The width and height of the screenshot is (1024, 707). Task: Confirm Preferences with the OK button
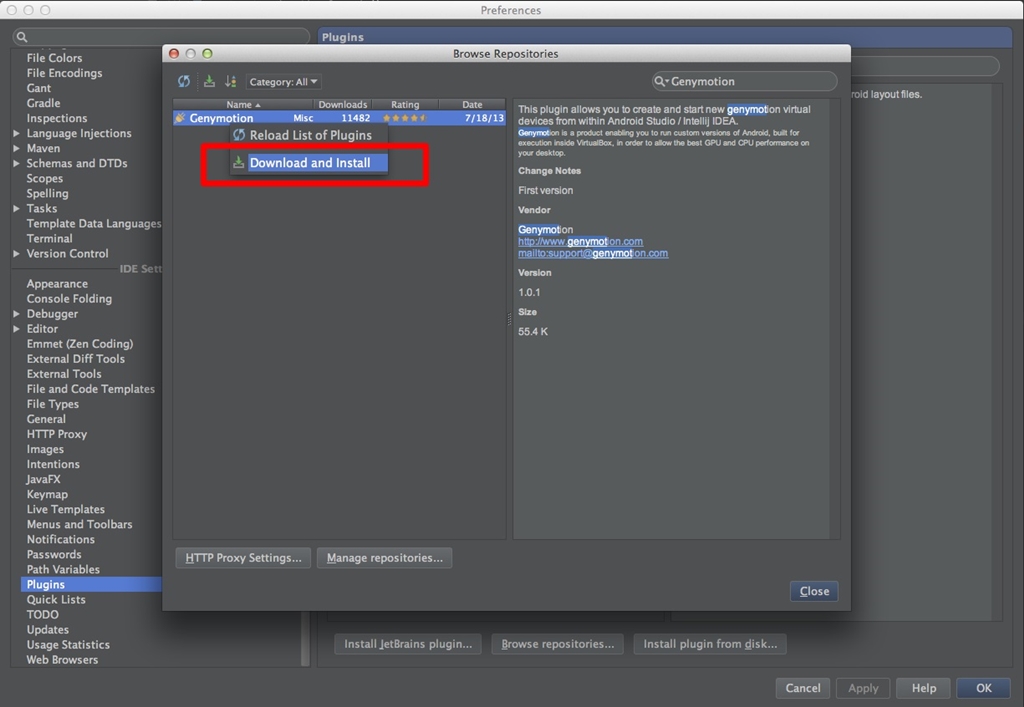pos(984,688)
